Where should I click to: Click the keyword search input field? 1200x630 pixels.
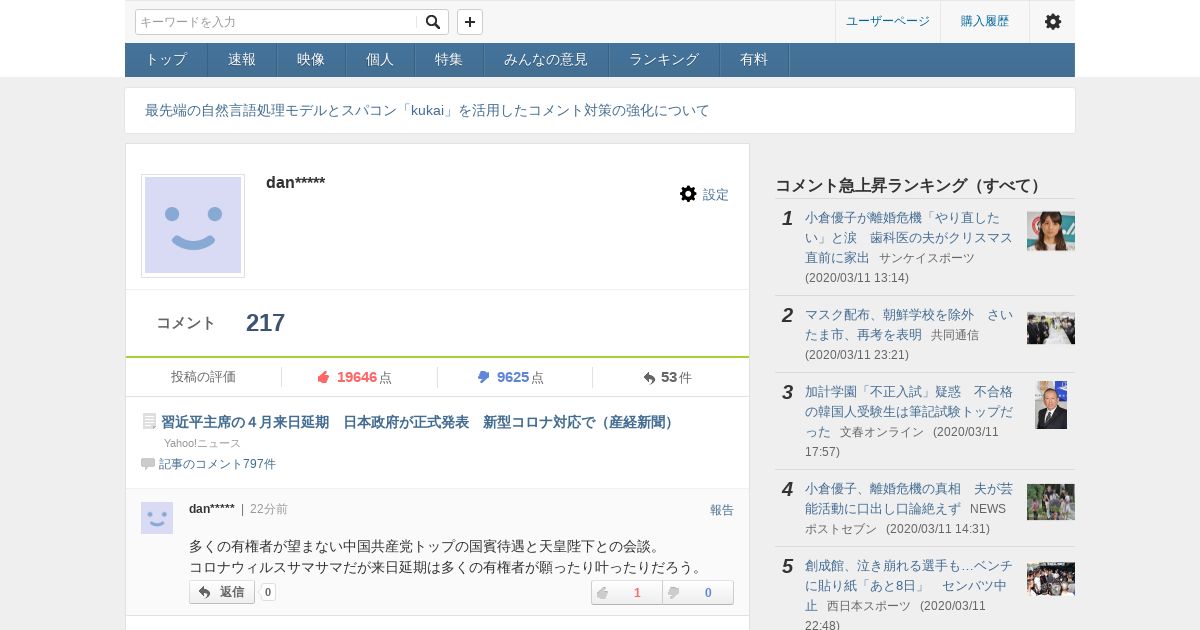tap(276, 22)
